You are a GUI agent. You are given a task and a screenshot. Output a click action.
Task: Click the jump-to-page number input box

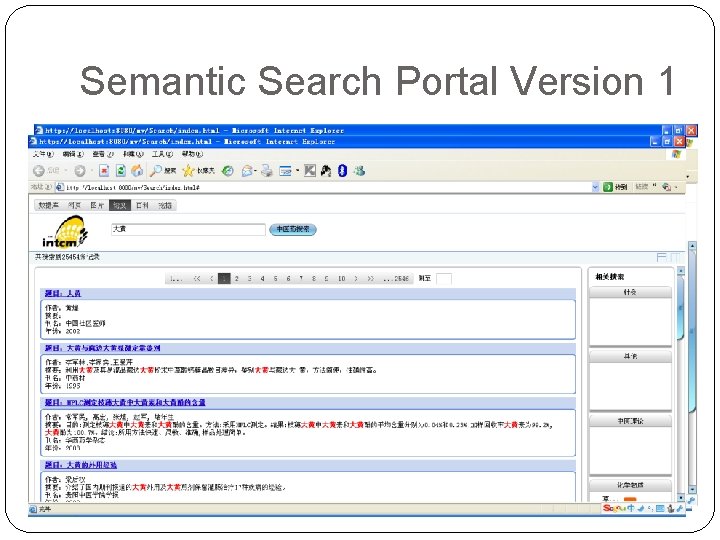pyautogui.click(x=444, y=278)
